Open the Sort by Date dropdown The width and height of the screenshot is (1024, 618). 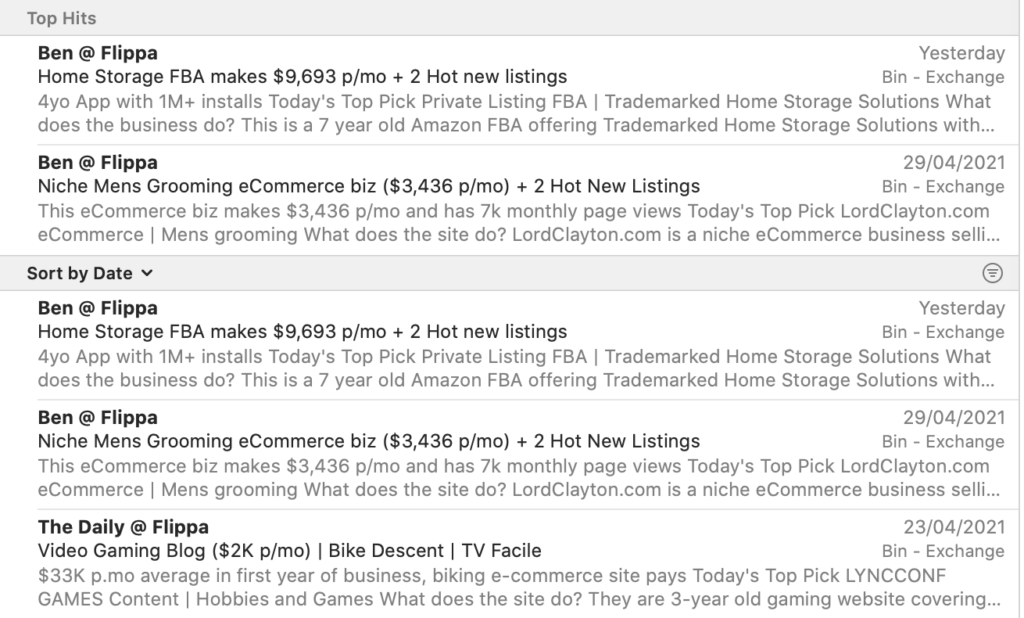[90, 273]
